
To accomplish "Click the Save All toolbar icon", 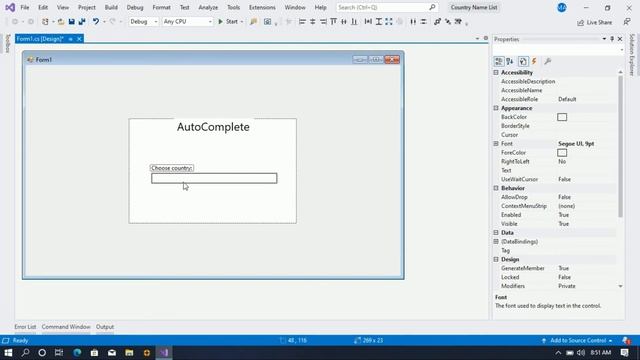I will pos(82,22).
